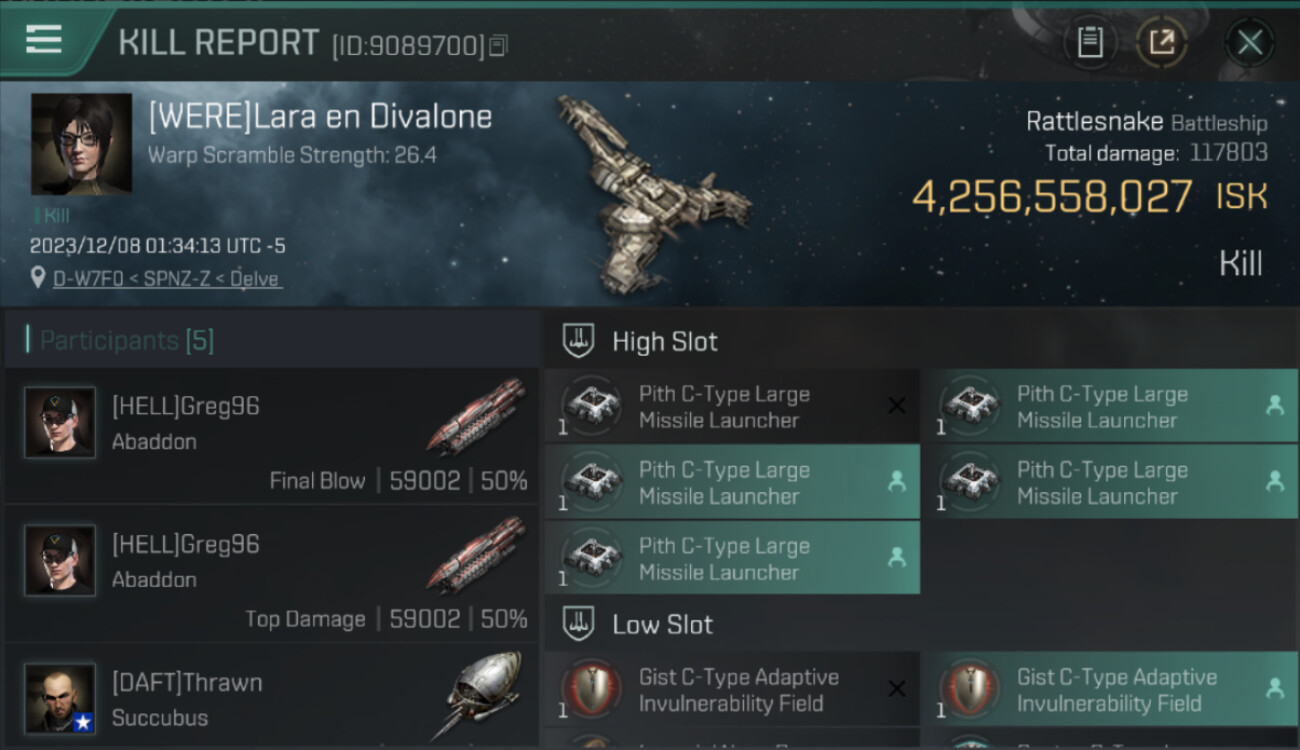
Task: Open the clipboard list icon in the header
Action: 1090,42
